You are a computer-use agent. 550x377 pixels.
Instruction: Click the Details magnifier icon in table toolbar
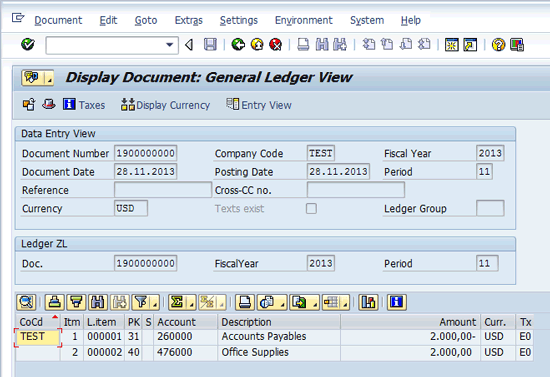(26, 302)
